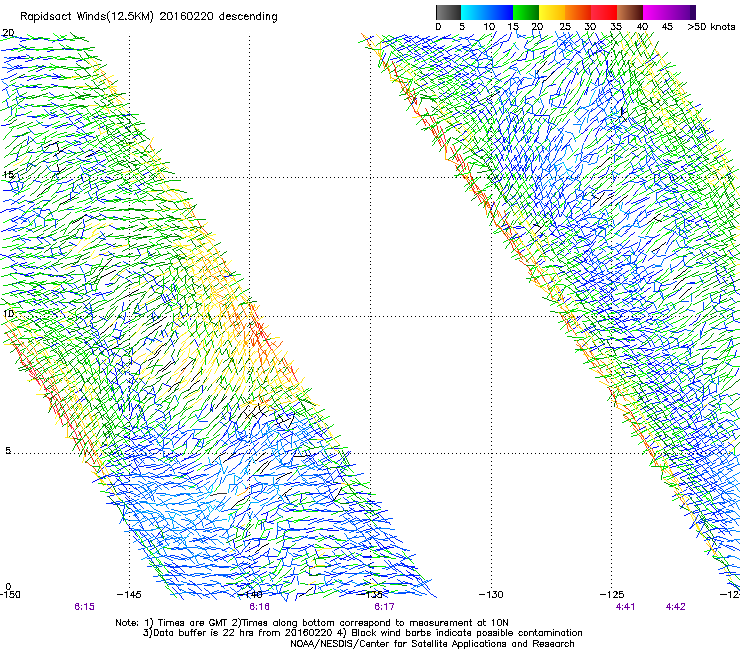The image size is (740, 650).
Task: Click the longitude label '-150'
Action: 10,594
